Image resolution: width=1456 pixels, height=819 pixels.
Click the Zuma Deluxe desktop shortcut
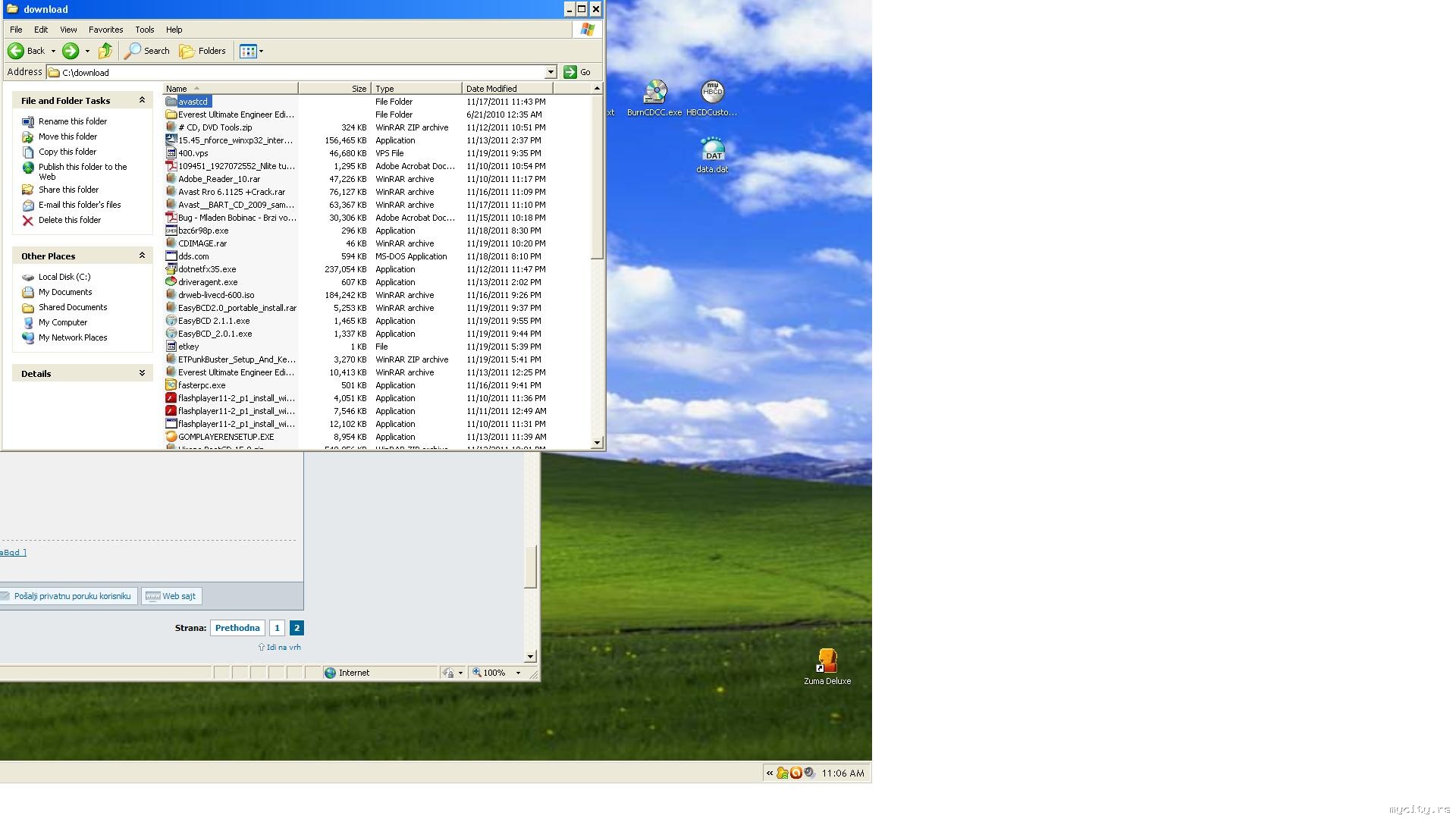[x=827, y=661]
